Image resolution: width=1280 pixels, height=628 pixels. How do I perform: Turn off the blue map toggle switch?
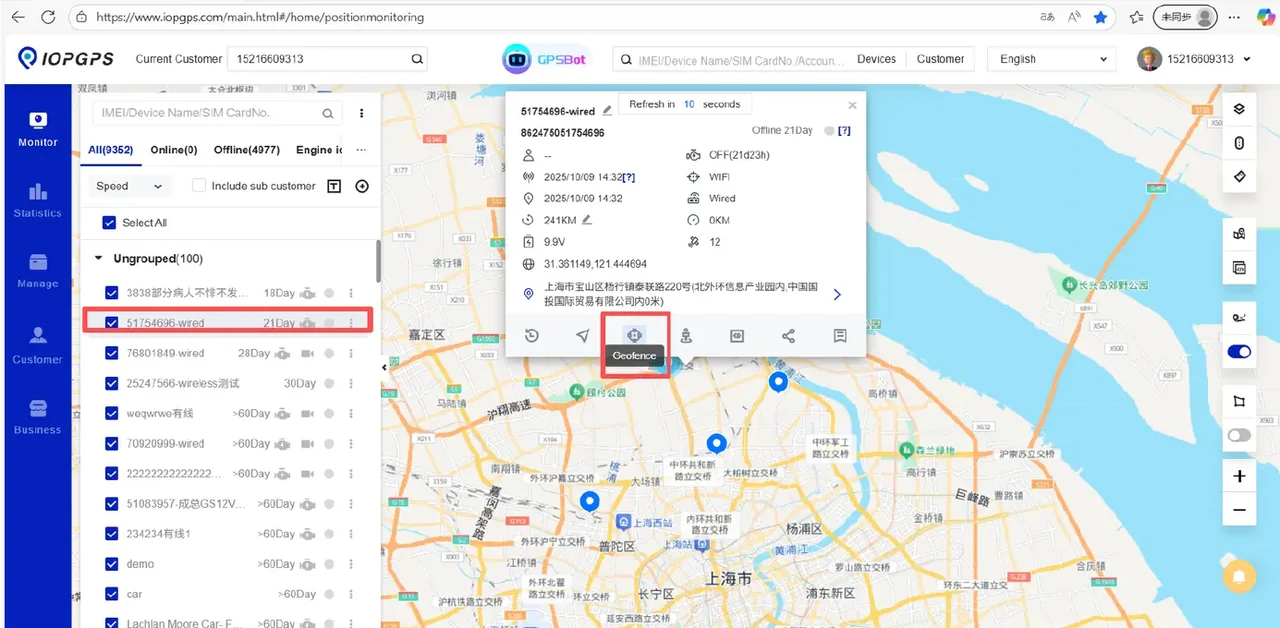(x=1239, y=352)
